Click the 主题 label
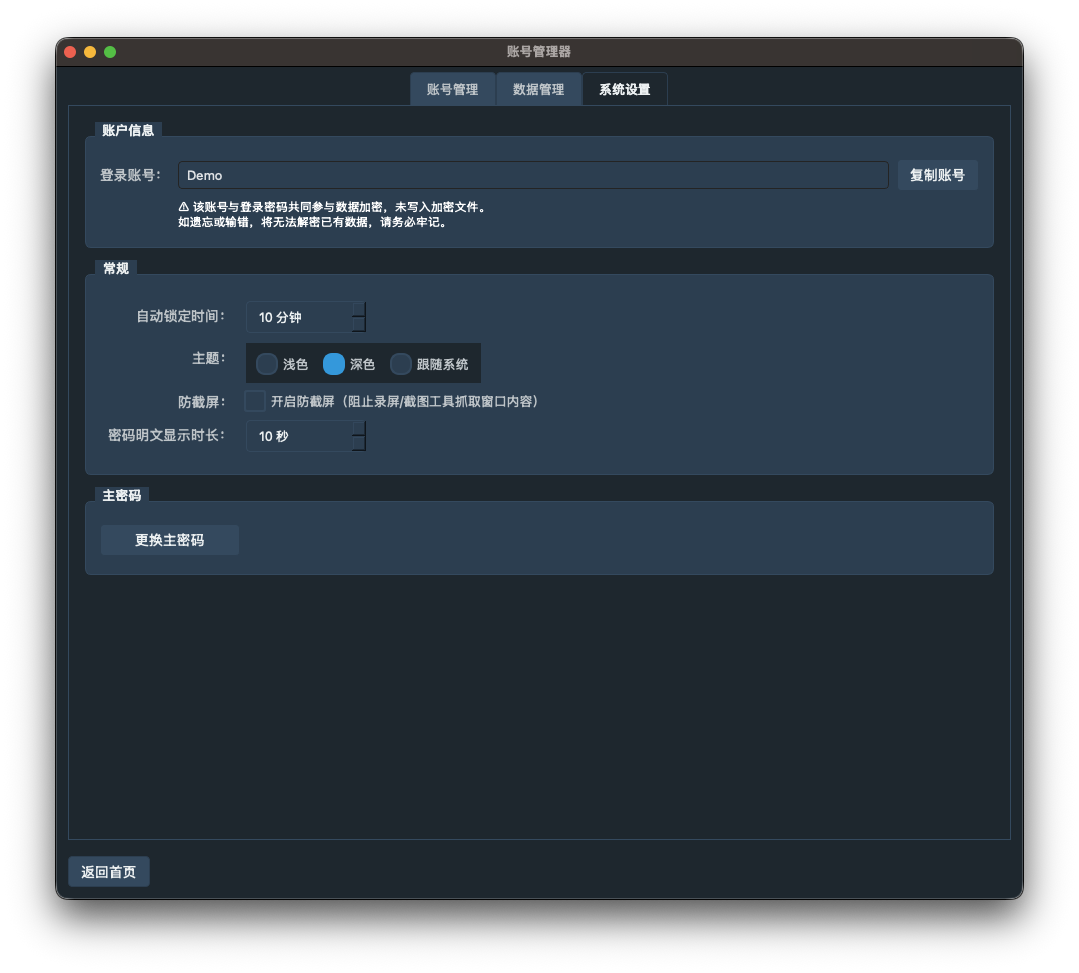The image size is (1079, 973). point(209,359)
